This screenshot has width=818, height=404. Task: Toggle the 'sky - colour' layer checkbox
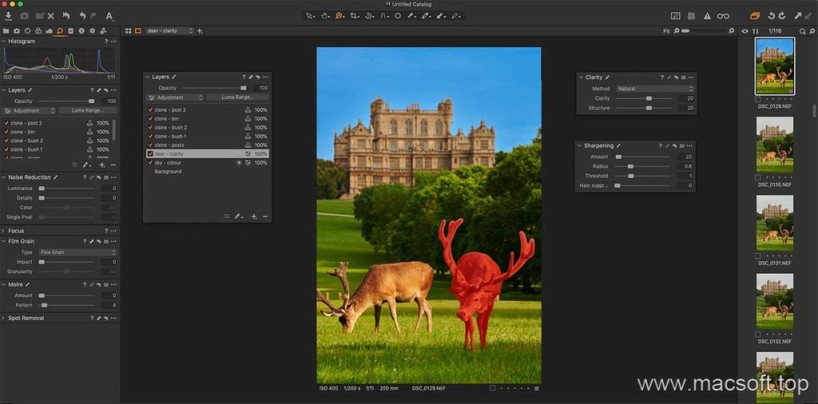pyautogui.click(x=150, y=162)
